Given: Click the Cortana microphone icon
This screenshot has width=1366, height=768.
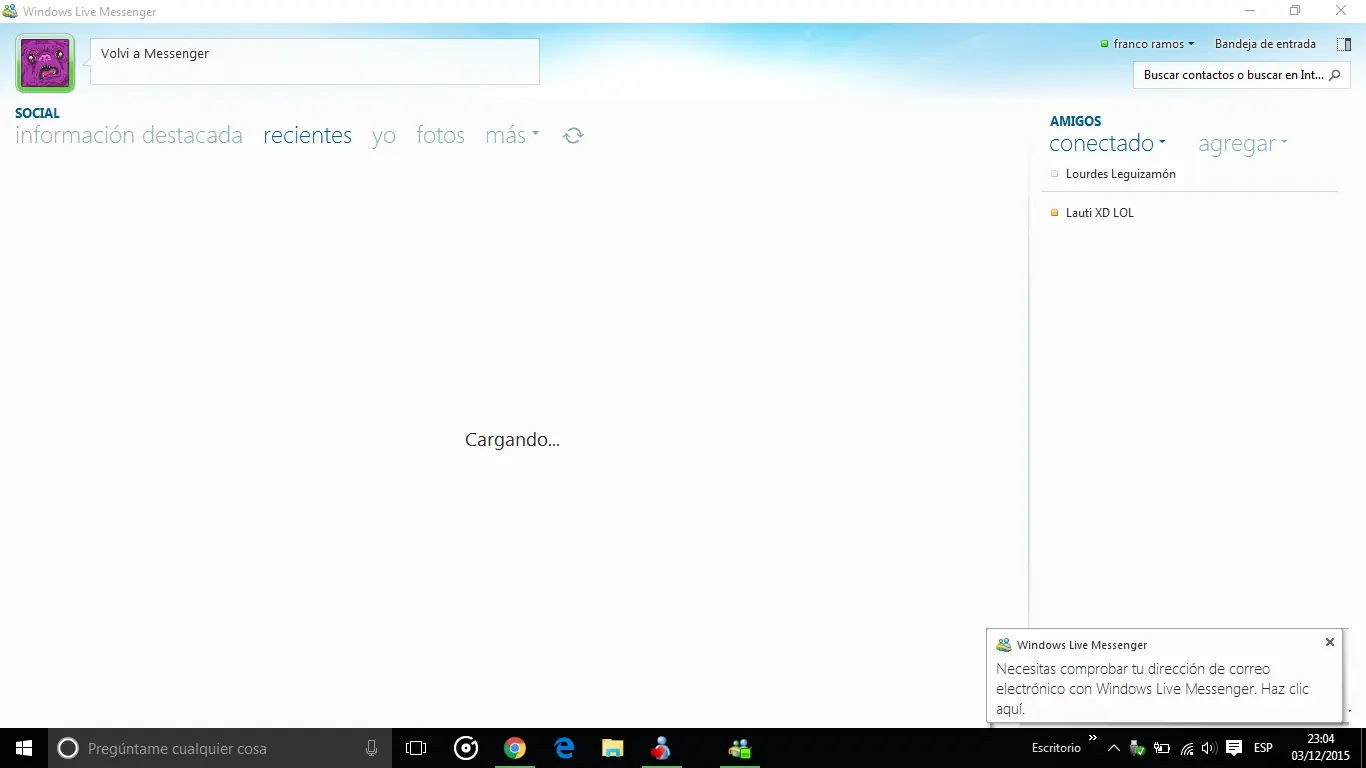Looking at the screenshot, I should [372, 748].
